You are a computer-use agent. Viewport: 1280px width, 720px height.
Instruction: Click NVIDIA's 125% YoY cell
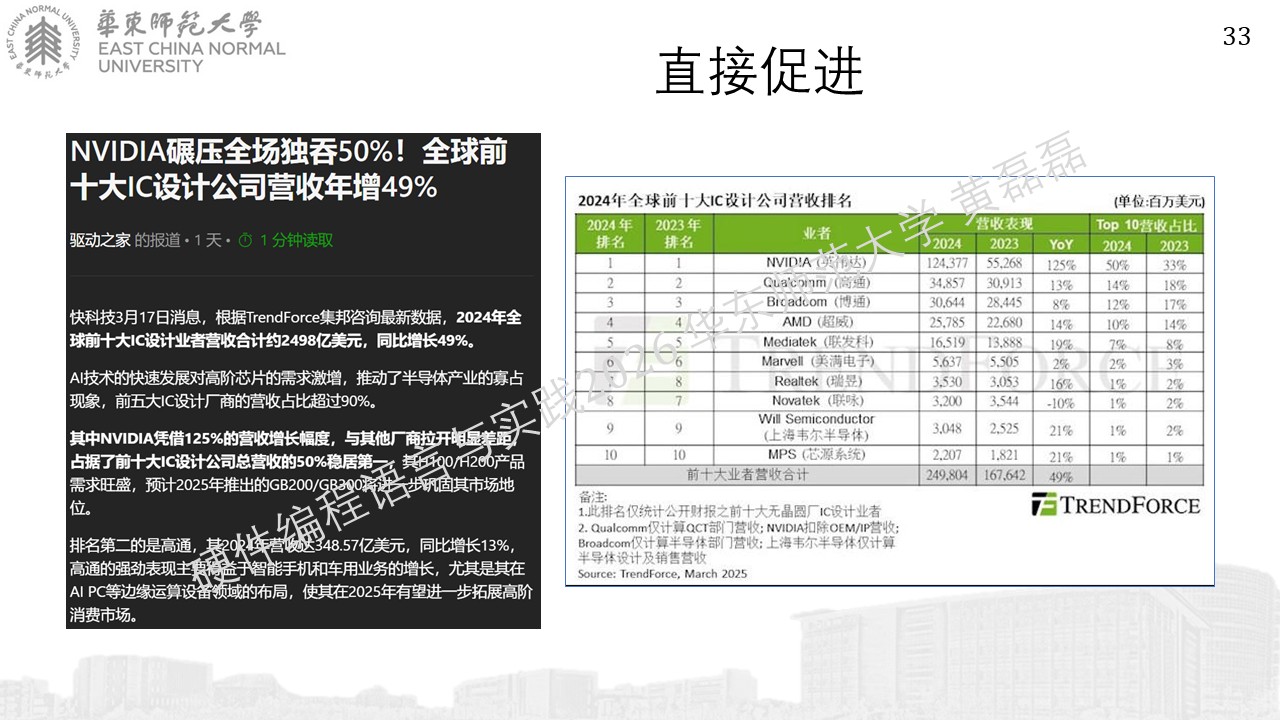tap(1061, 265)
